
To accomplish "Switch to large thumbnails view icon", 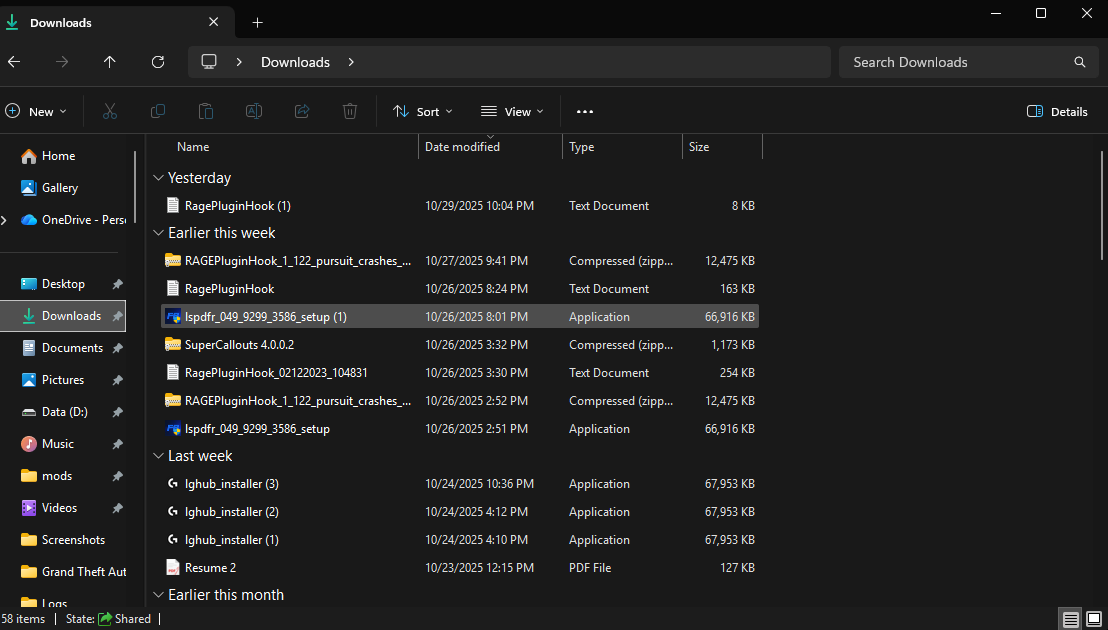I will [1094, 619].
